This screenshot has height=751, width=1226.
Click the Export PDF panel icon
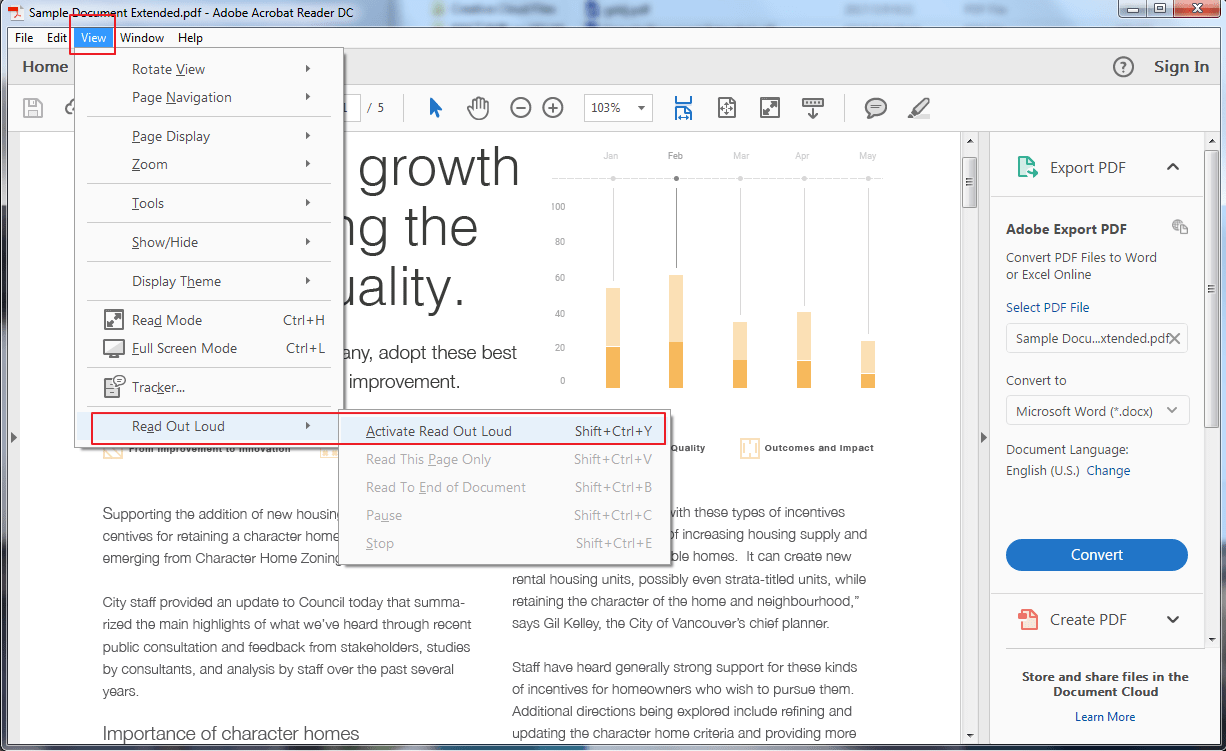[x=1027, y=167]
